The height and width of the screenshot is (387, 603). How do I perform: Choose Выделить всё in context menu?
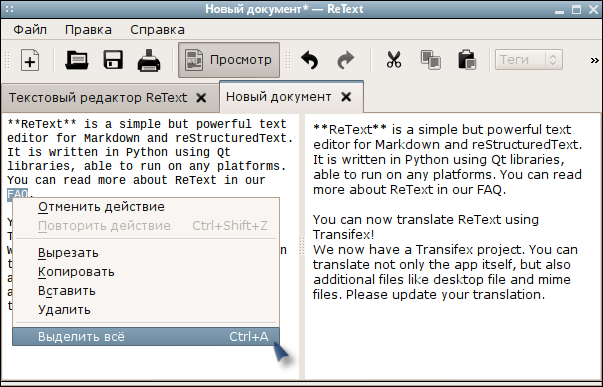(146, 337)
